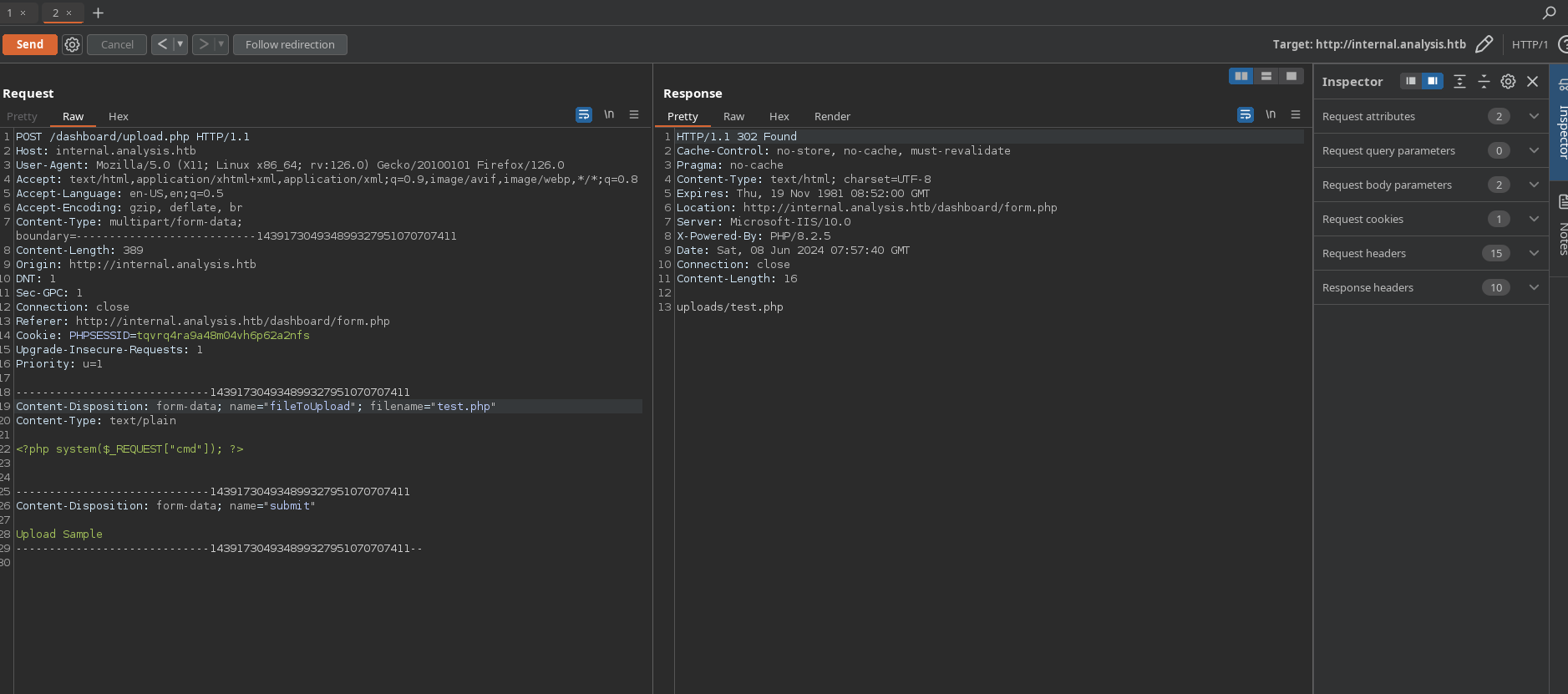Click Referer header line in request

(203, 321)
